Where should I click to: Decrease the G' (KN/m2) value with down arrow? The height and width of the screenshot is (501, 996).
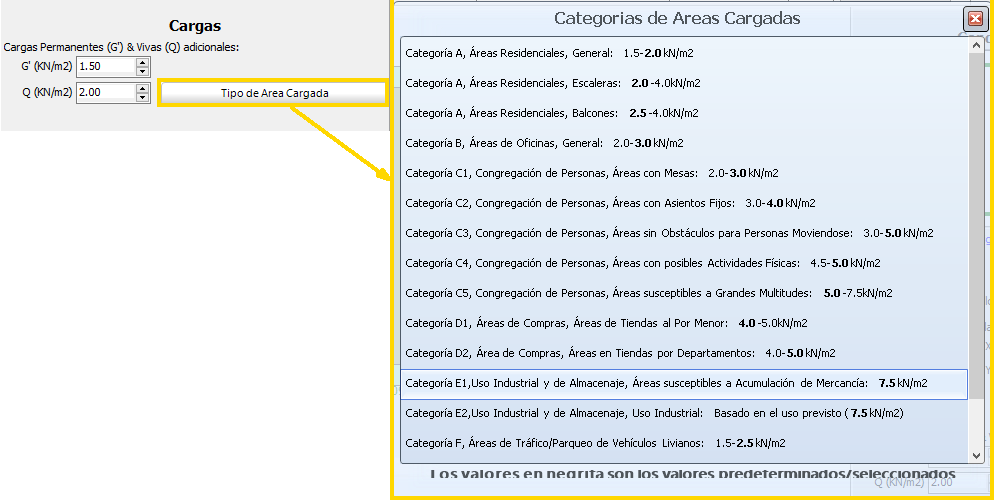pyautogui.click(x=142, y=71)
